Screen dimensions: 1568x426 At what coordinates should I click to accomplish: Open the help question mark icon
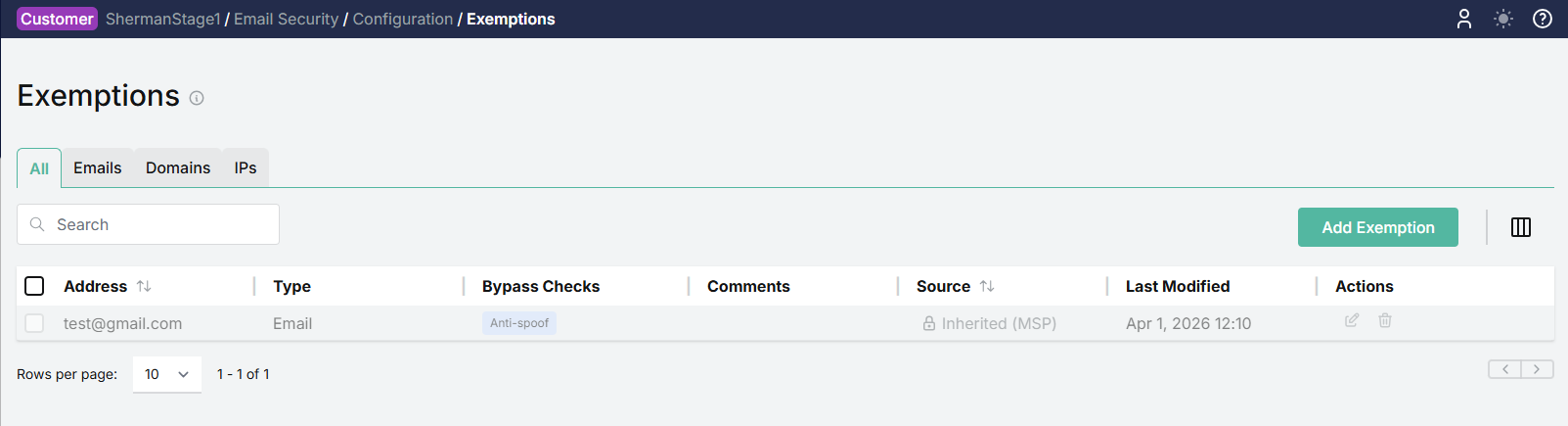[1543, 19]
